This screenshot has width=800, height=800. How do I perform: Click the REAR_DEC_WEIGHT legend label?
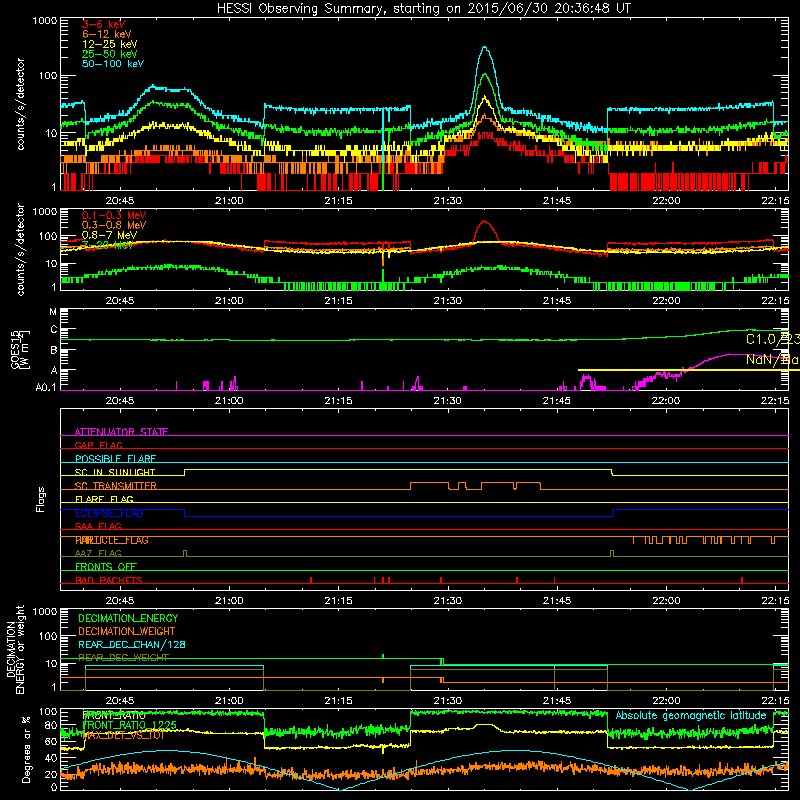pos(123,658)
